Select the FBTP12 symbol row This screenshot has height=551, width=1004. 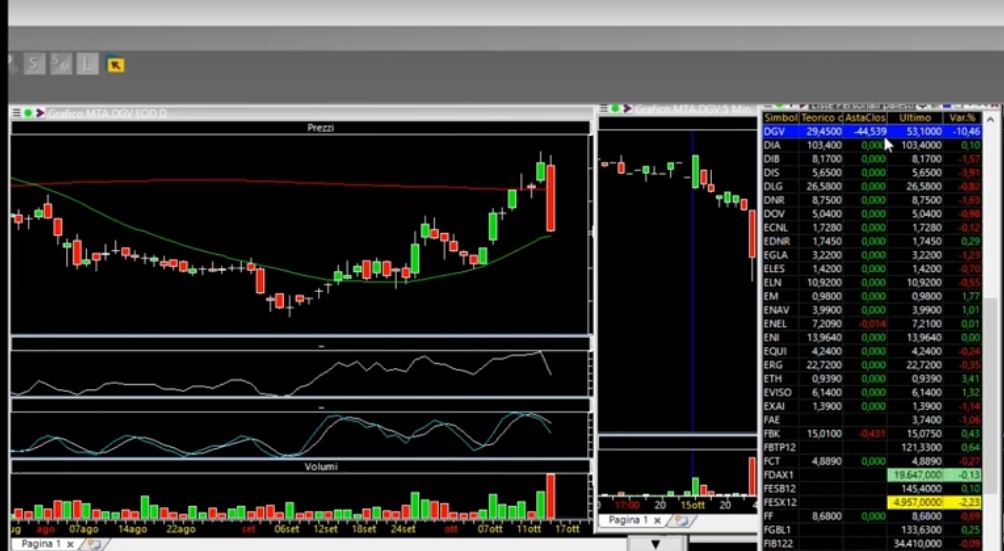tap(872, 447)
